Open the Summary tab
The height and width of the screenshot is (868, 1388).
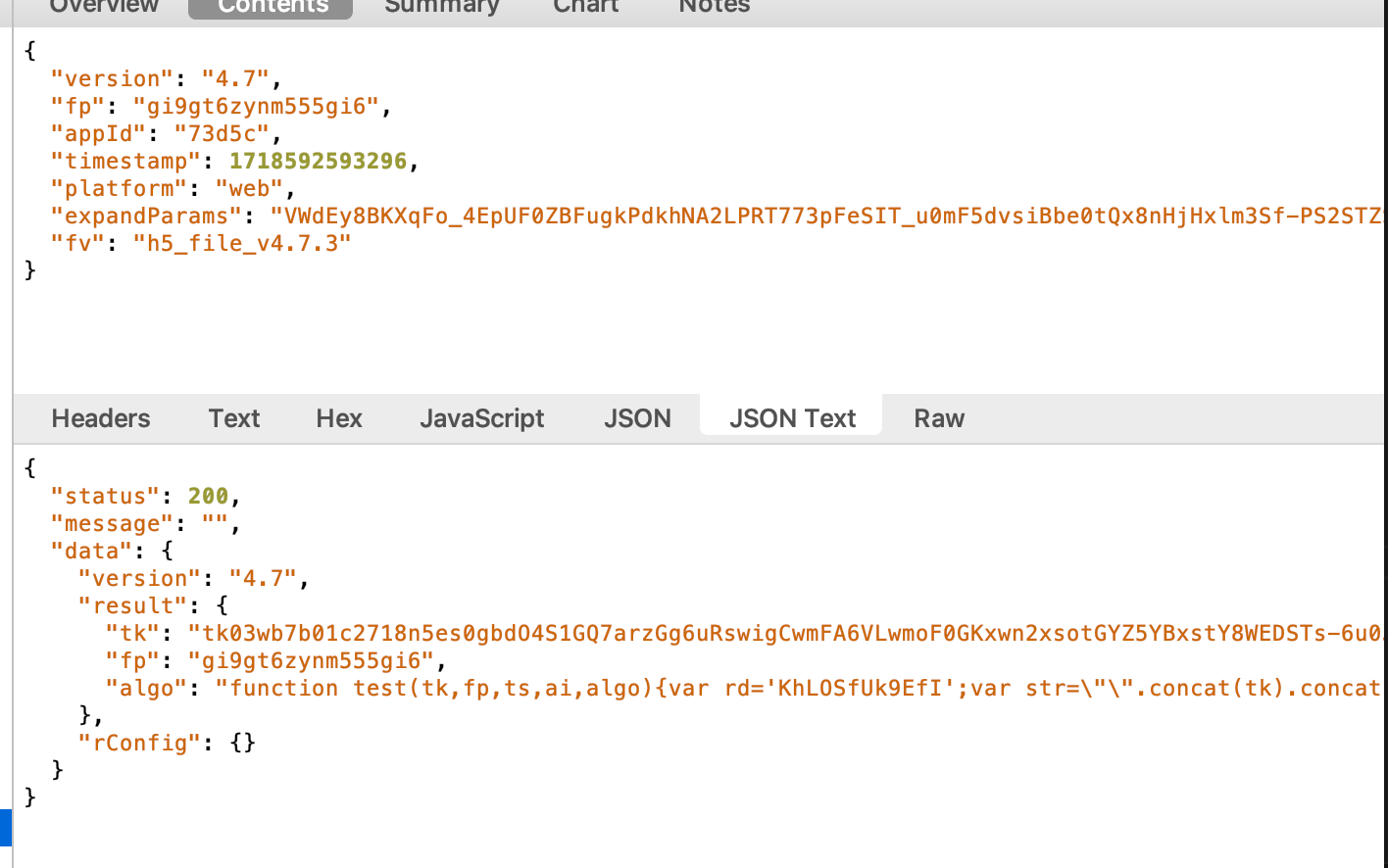[x=442, y=6]
